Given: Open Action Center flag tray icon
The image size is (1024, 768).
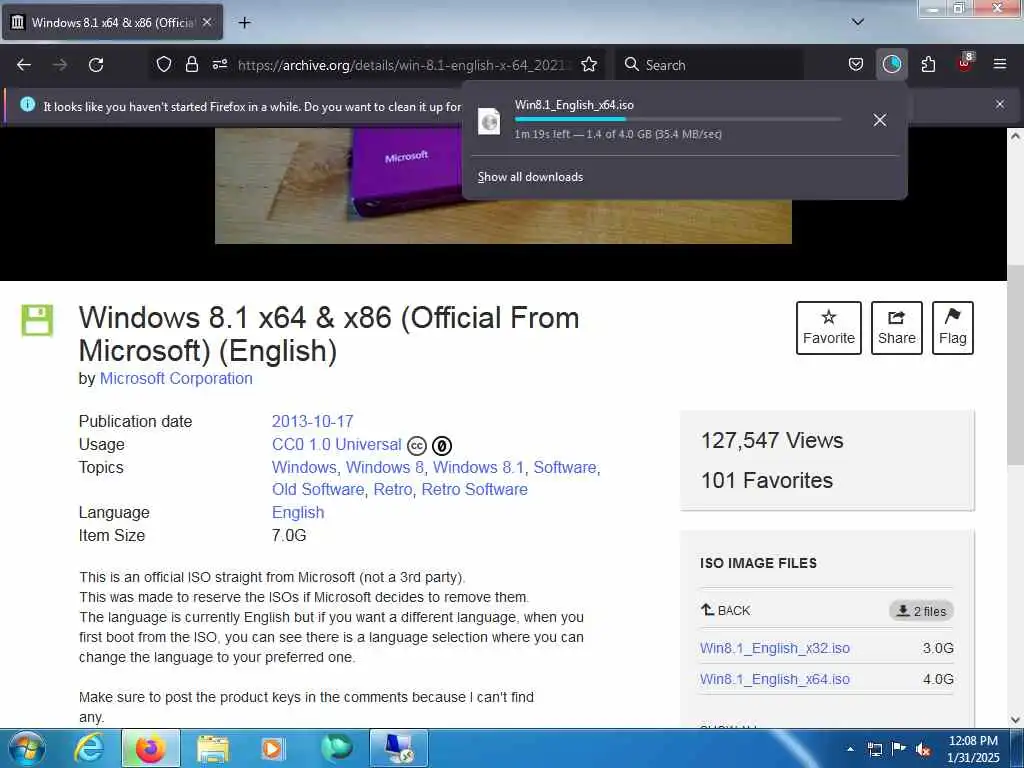Looking at the screenshot, I should 899,749.
